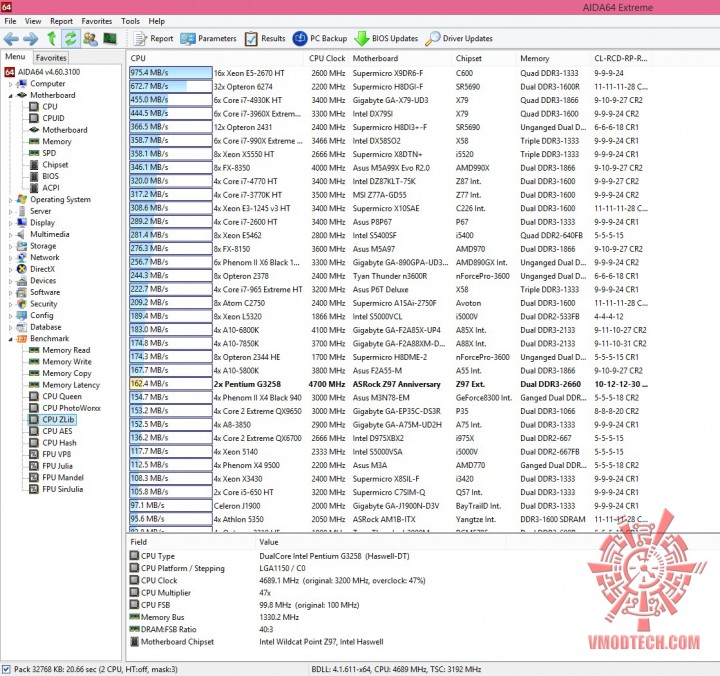Click the 975.4 MB/s result bar
Image resolution: width=720 pixels, height=676 pixels.
[x=170, y=73]
